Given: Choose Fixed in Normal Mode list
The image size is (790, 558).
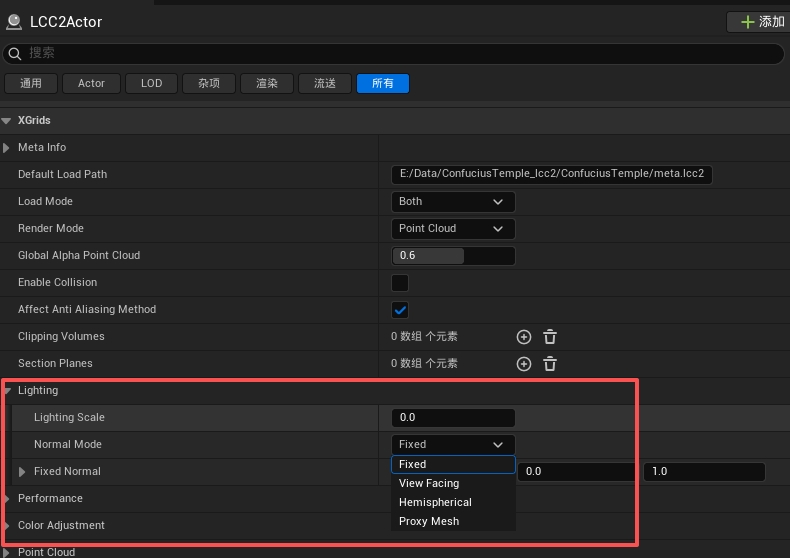Looking at the screenshot, I should [453, 464].
